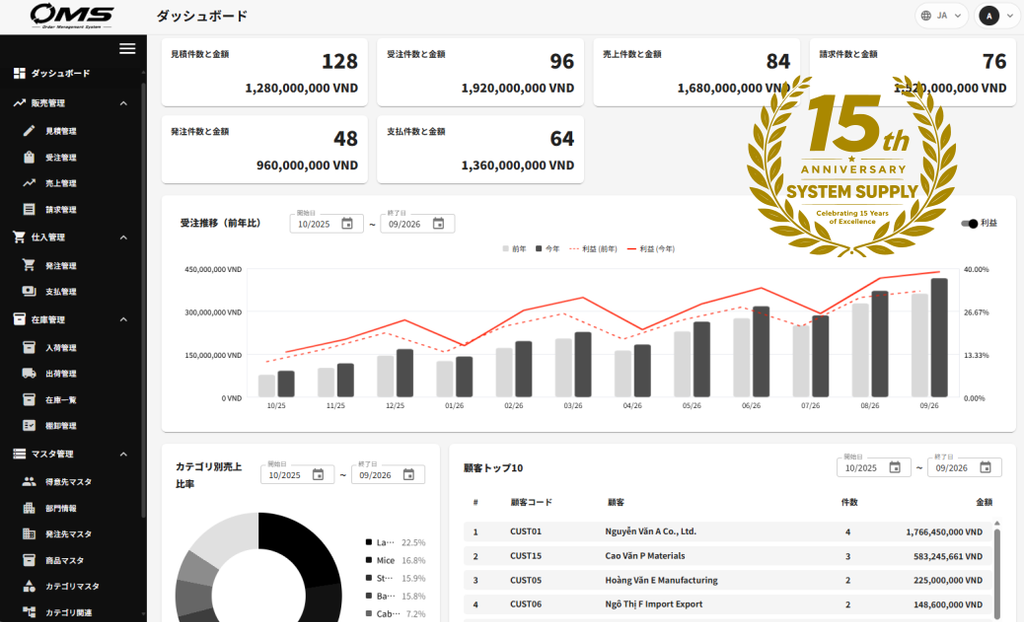1024x622 pixels.
Task: Open calendar for 顧客トップ10 end date
Action: [x=985, y=467]
